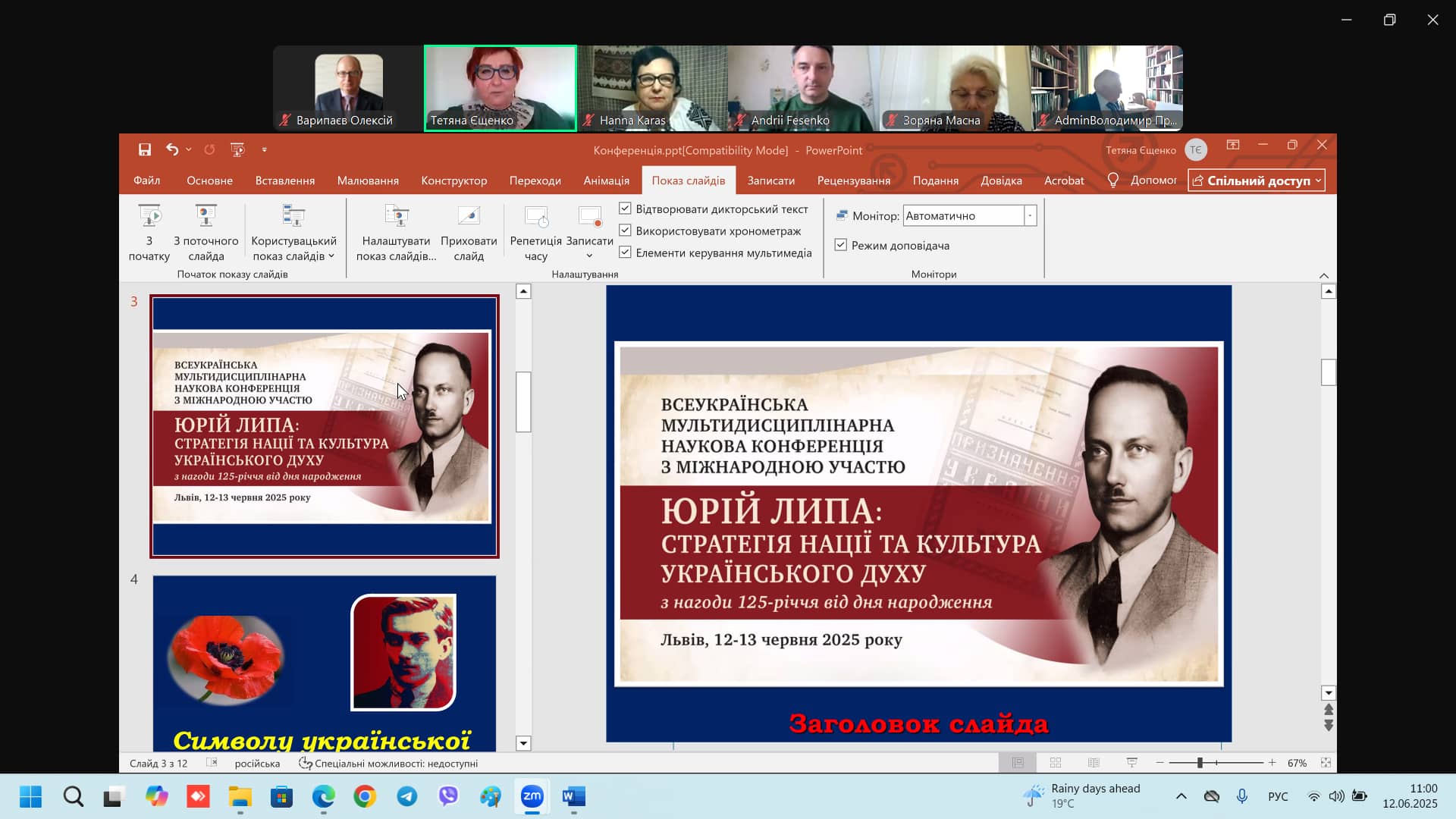Toggle Presenter View (Режим доповідача) checkbox

click(x=840, y=245)
